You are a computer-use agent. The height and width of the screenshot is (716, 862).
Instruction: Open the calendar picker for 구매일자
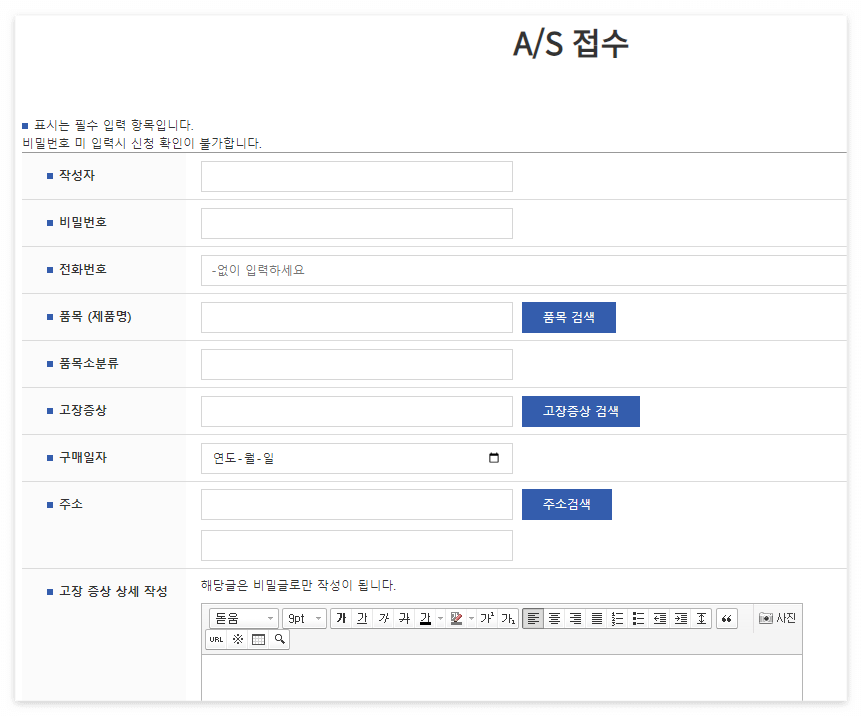[494, 458]
